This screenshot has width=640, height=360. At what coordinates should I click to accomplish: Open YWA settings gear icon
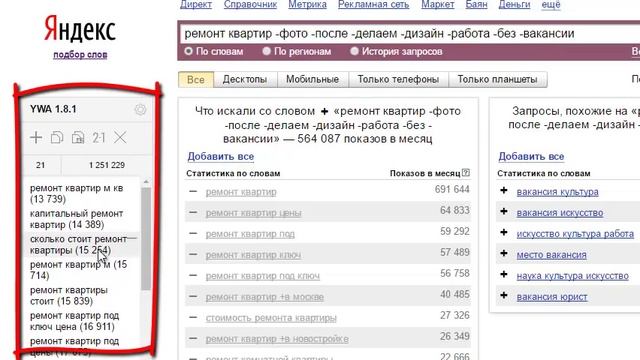point(140,109)
